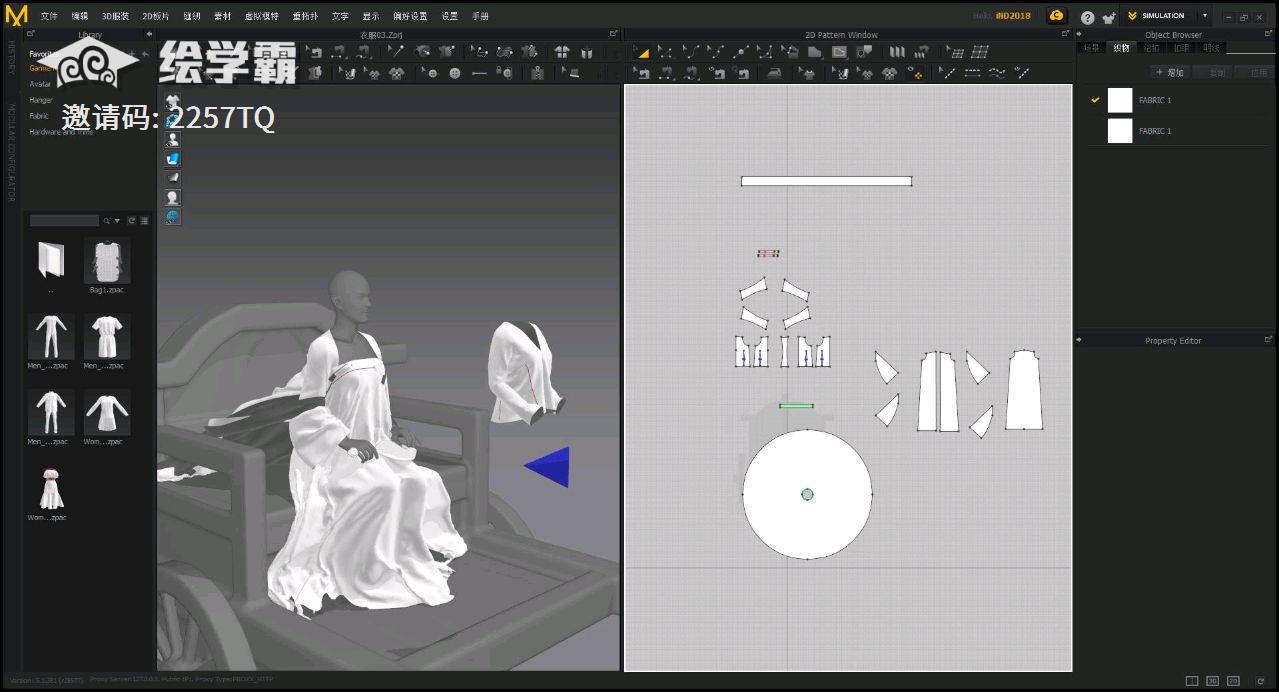
Task: Open the cloud account icon in title bar
Action: tap(1056, 16)
